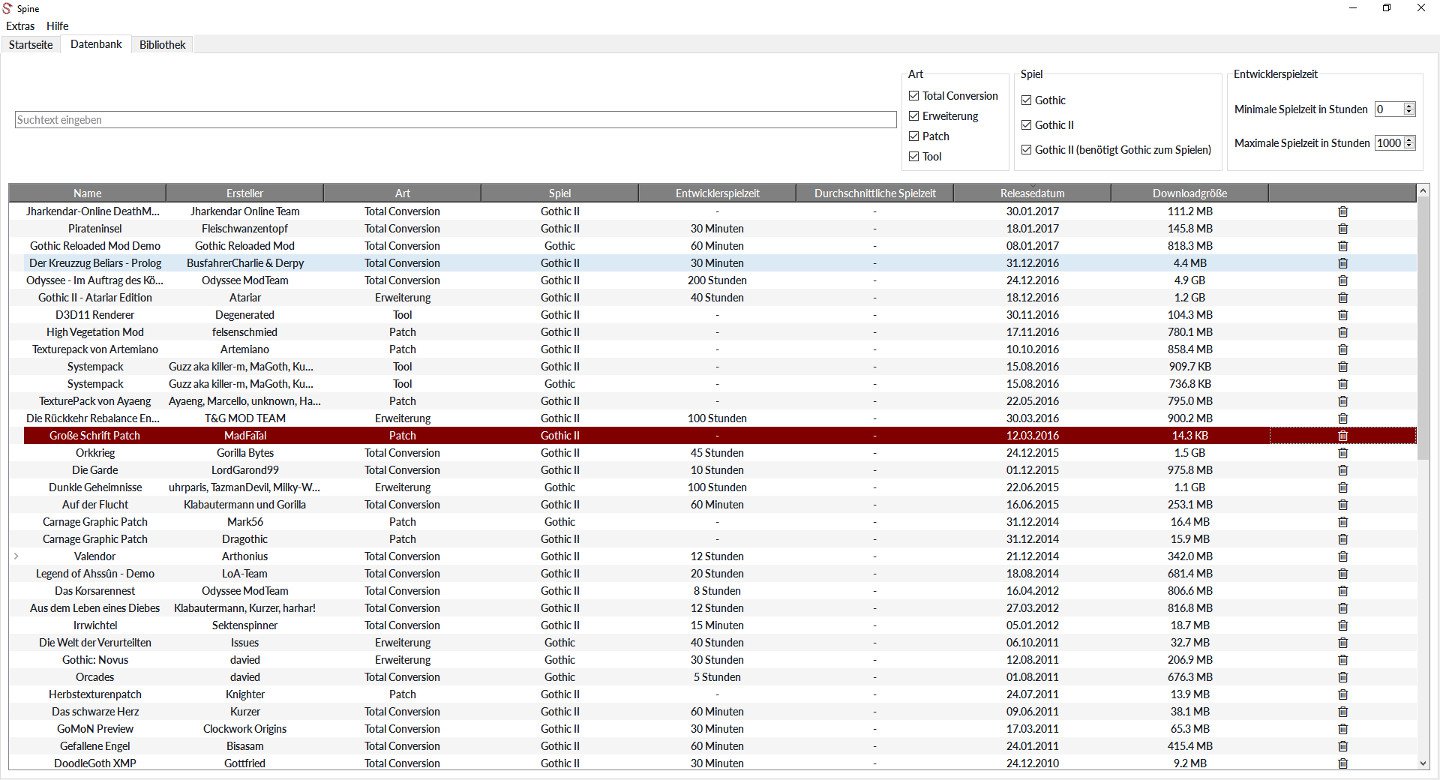This screenshot has width=1440, height=780.
Task: Click trash icon for Valendor row
Action: click(1342, 556)
